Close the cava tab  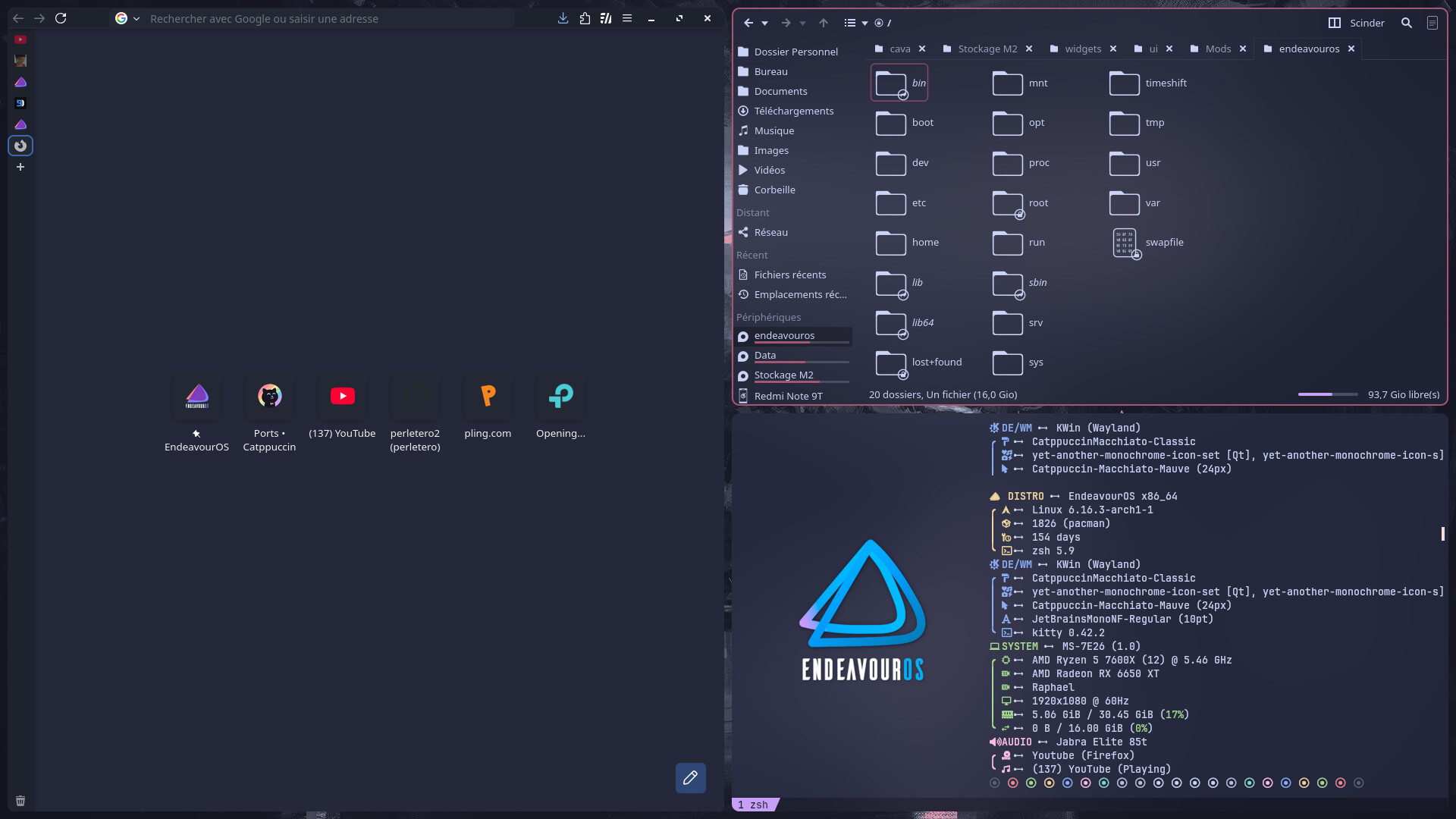click(922, 49)
